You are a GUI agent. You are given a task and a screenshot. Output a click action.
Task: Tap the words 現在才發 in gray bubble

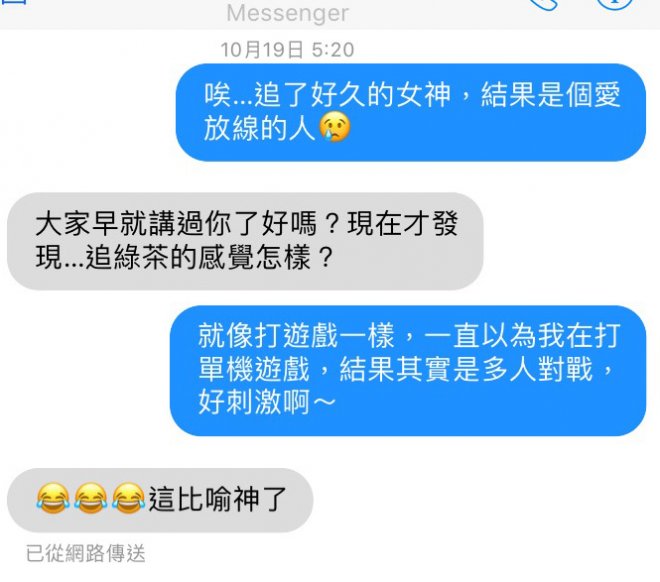click(x=402, y=223)
